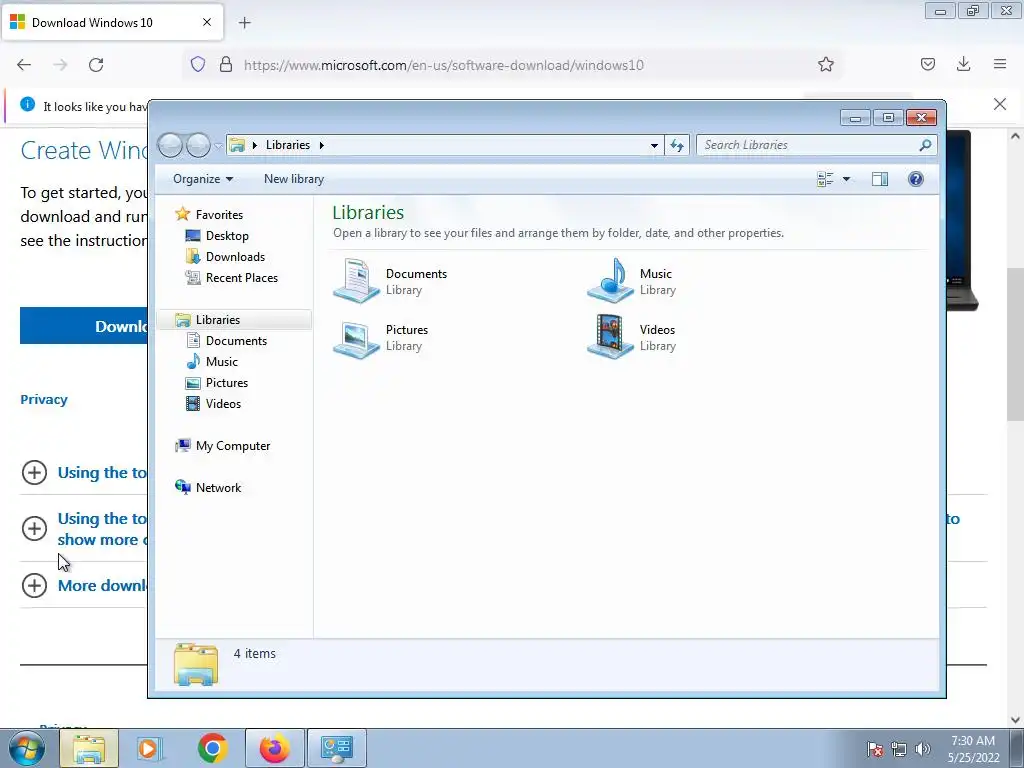Expand 'show more' section plus icon
Viewport: 1024px width, 768px height.
35,529
